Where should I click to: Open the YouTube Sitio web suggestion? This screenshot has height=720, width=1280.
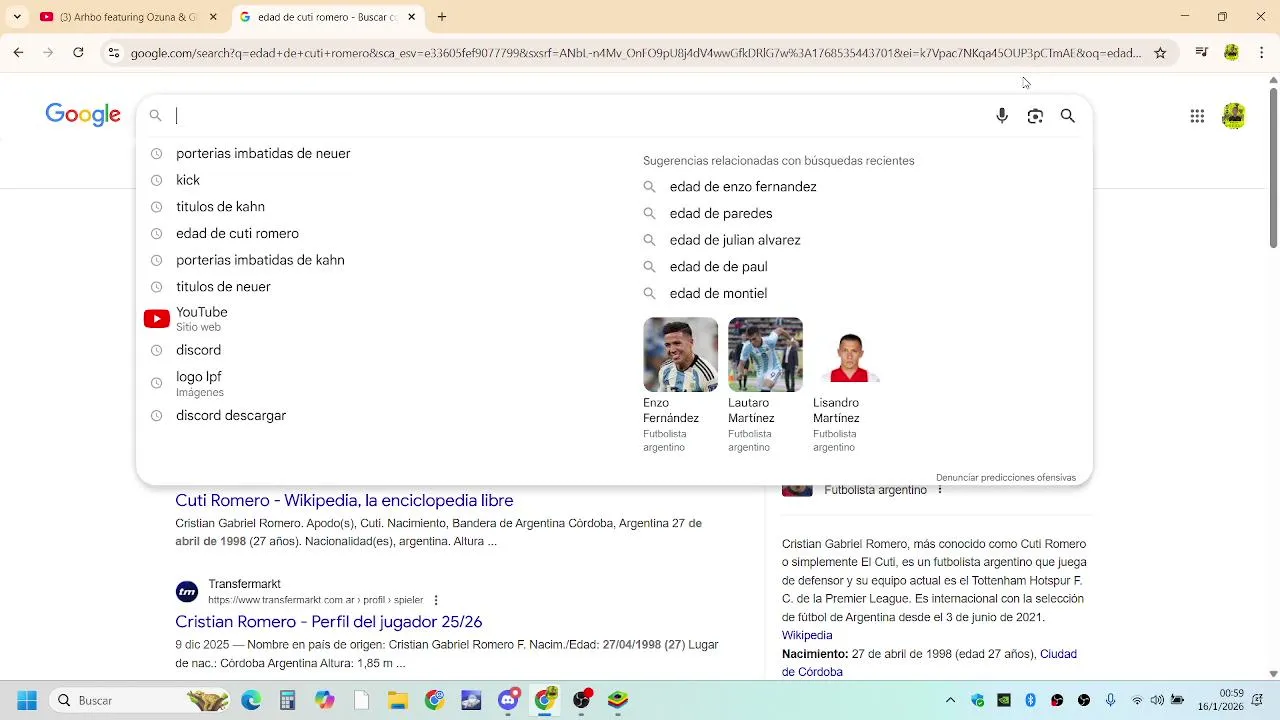(201, 319)
